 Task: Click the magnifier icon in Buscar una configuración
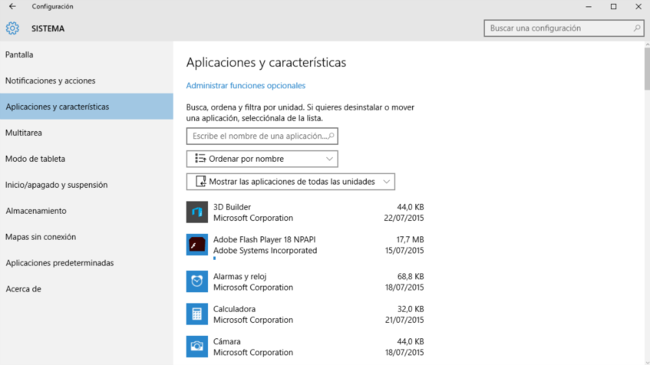(637, 28)
